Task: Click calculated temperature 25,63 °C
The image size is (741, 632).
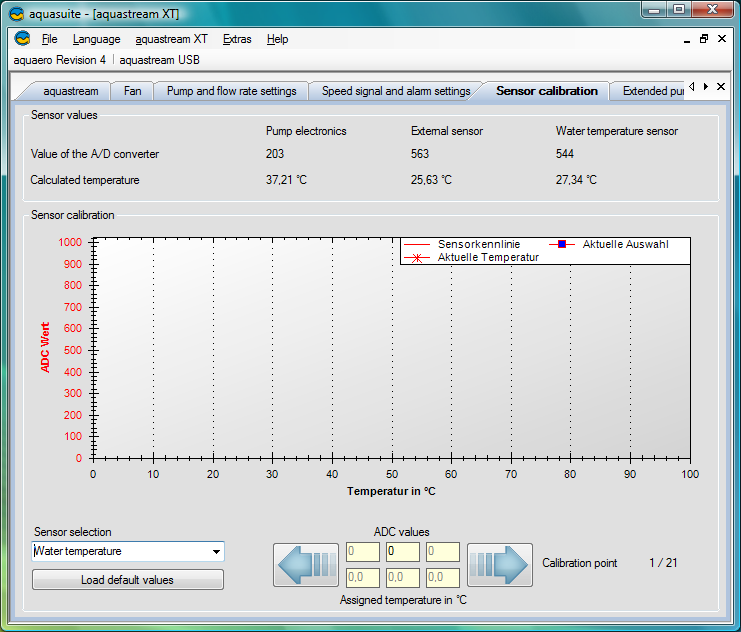Action: (x=431, y=180)
